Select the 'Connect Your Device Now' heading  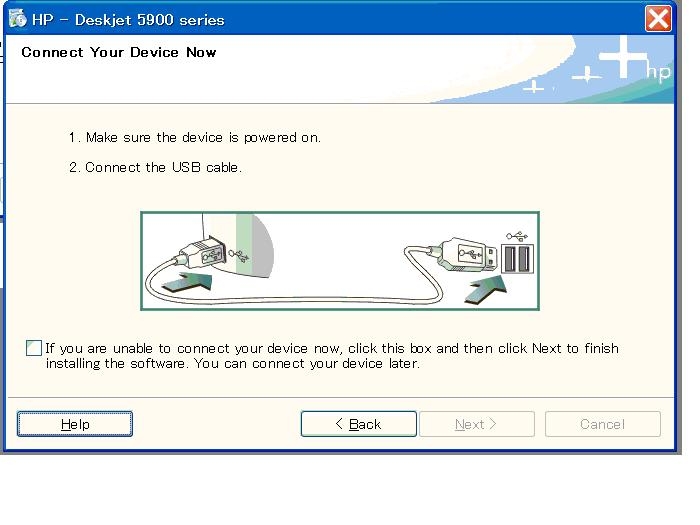119,52
